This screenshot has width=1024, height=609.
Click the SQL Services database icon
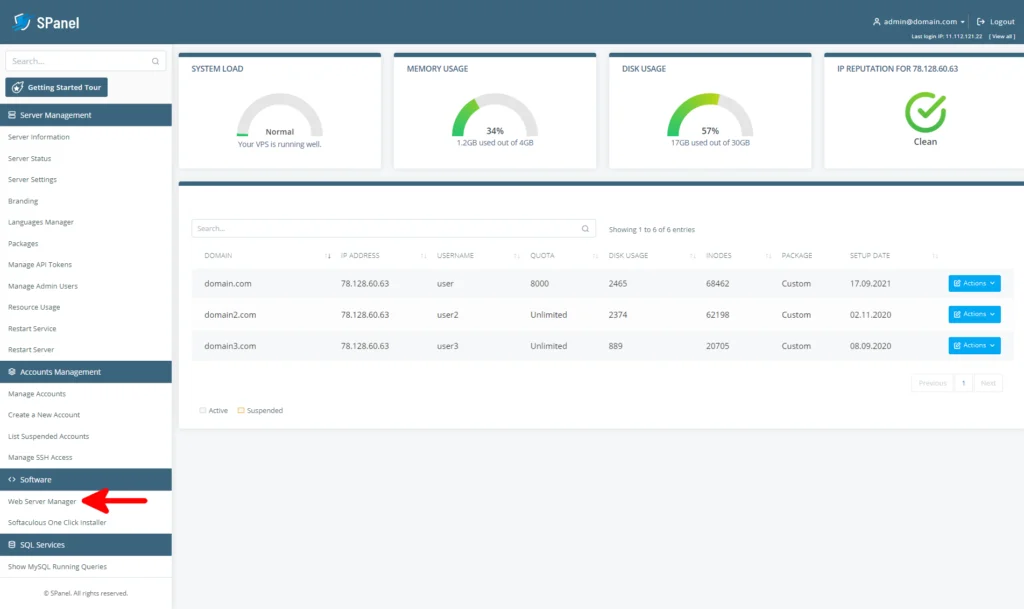point(14,543)
